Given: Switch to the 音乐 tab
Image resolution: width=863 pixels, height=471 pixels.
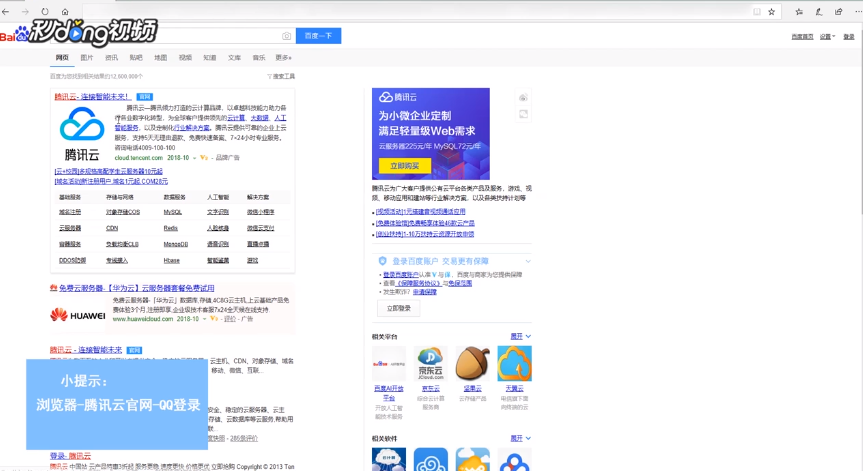Looking at the screenshot, I should pos(259,57).
